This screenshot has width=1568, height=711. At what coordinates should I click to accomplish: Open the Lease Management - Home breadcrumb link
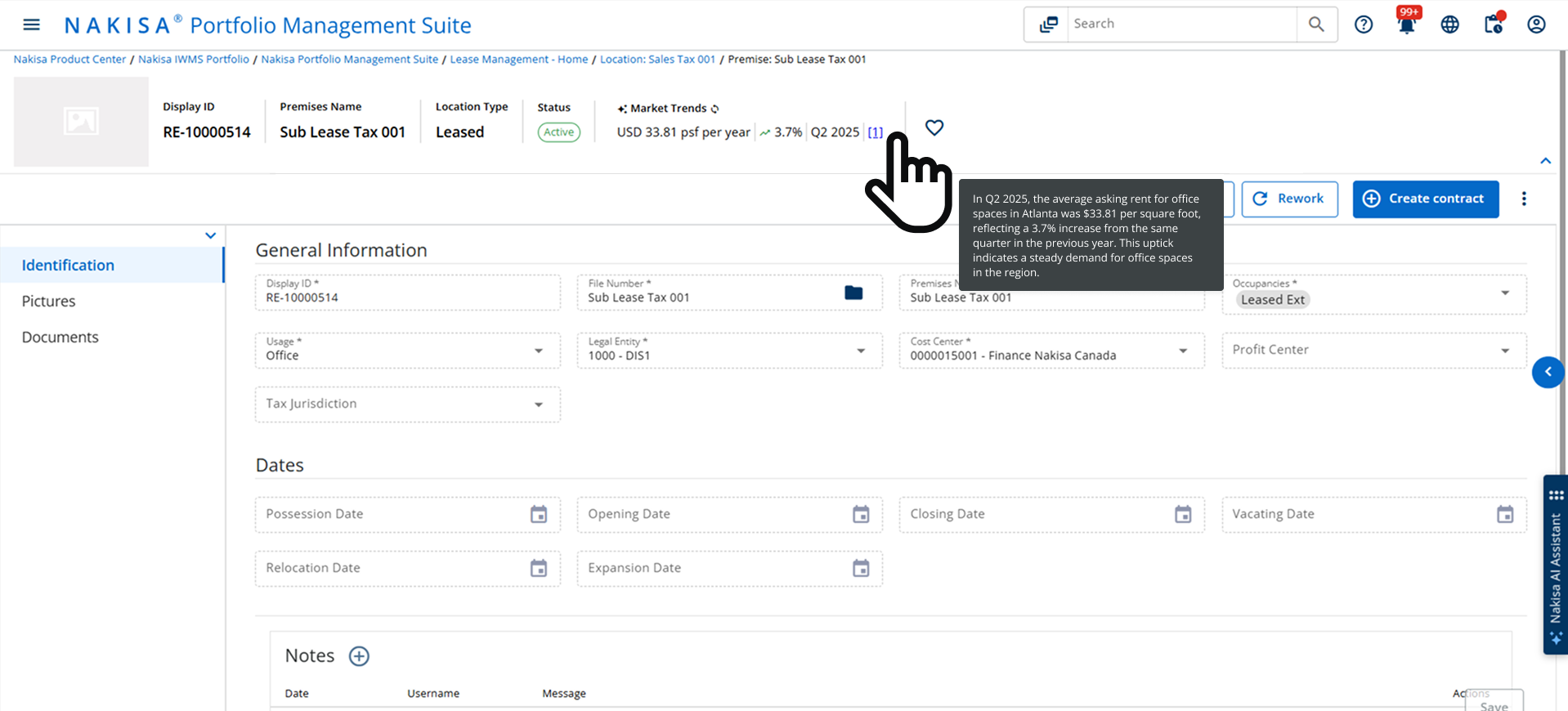point(518,60)
